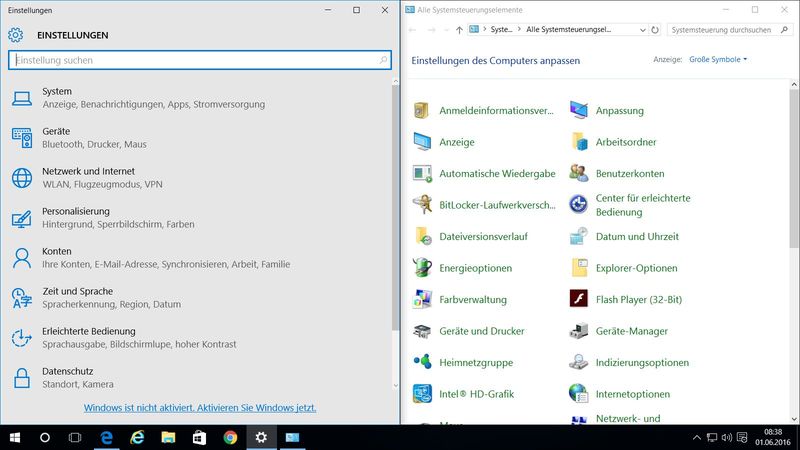The height and width of the screenshot is (450, 800).
Task: Show hidden system tray icons
Action: tap(697, 438)
